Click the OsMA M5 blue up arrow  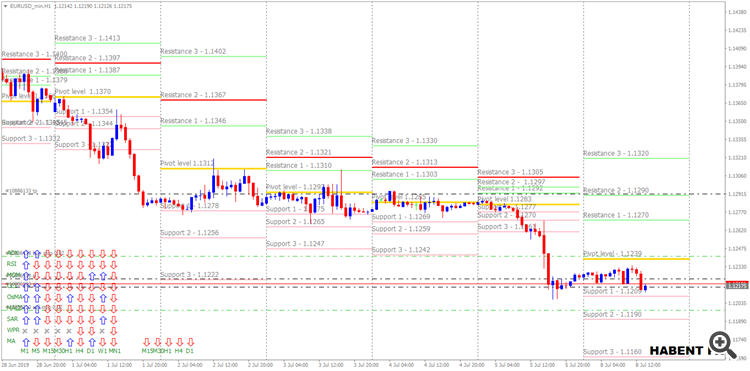(x=37, y=298)
